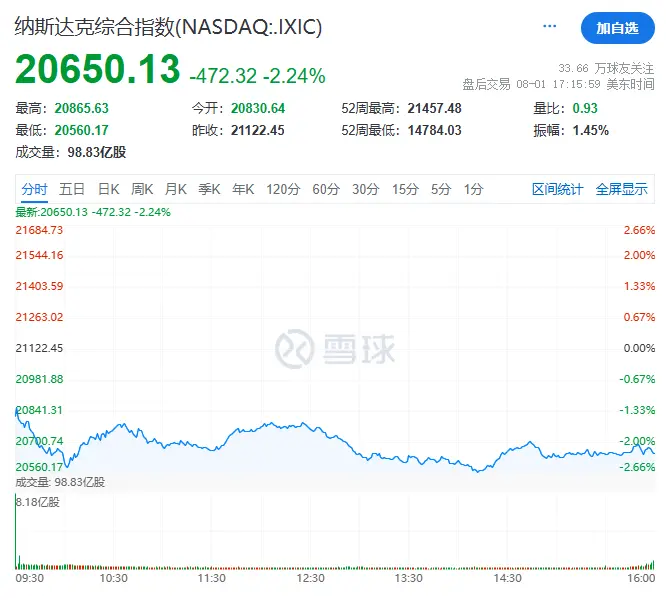Click the 成交量 98.83亿股 stat under 最低
Viewport: 666px width, 600px height.
(x=71, y=152)
